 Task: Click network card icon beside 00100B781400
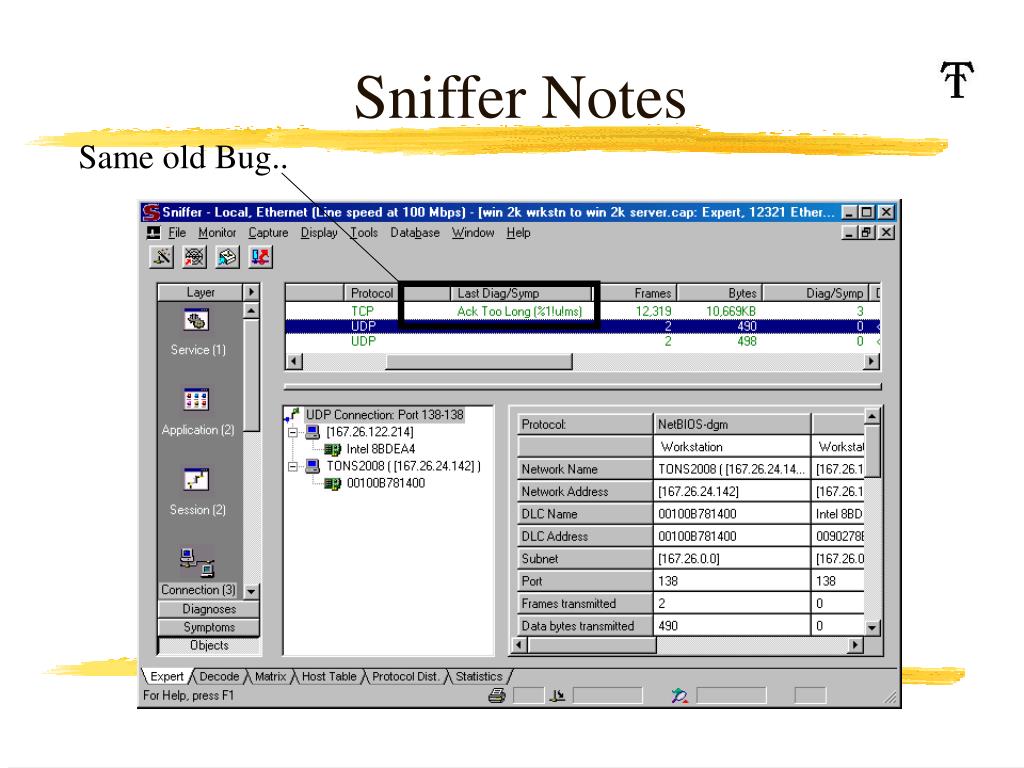332,483
